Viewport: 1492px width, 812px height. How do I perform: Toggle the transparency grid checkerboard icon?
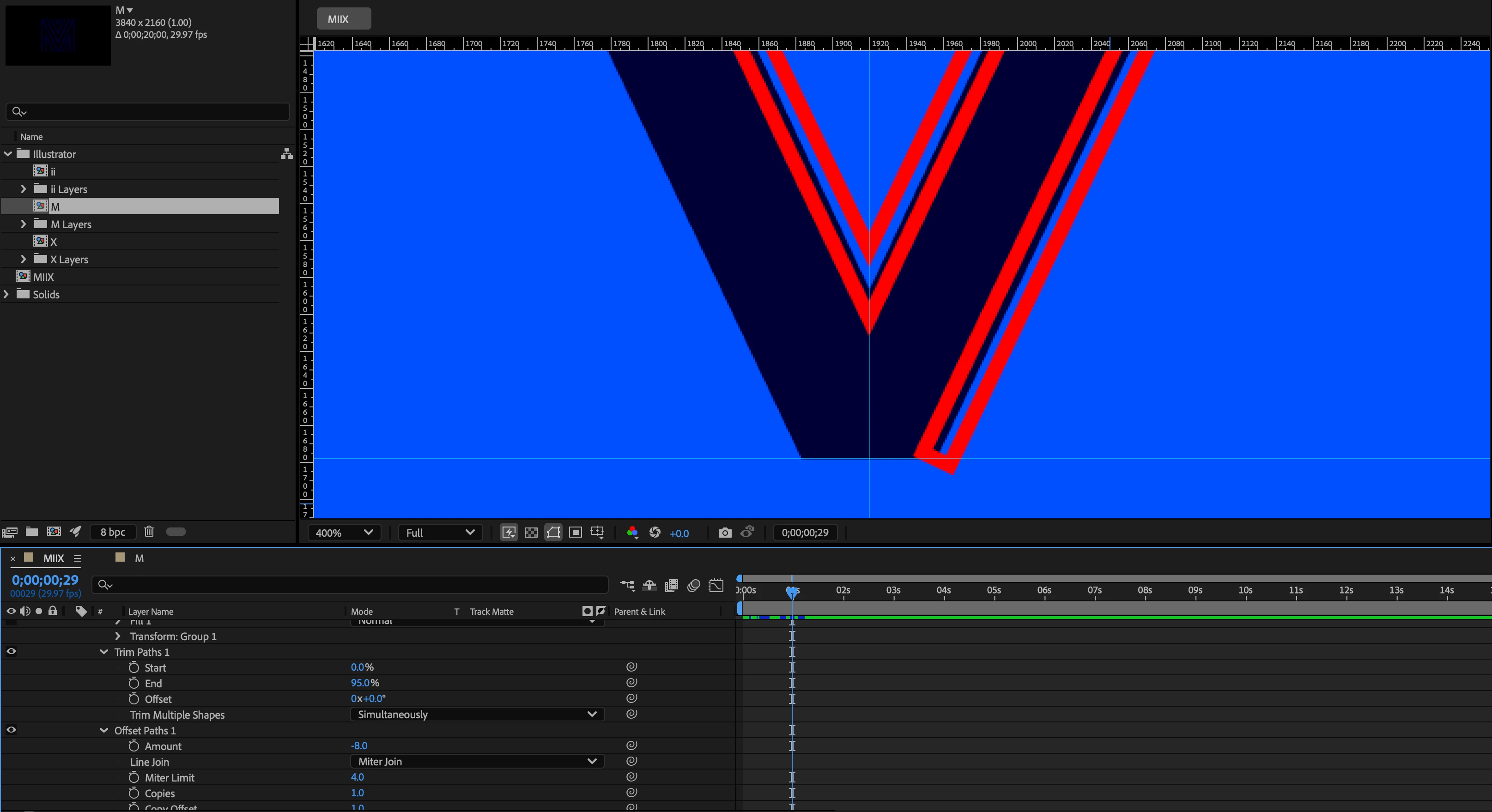point(531,532)
